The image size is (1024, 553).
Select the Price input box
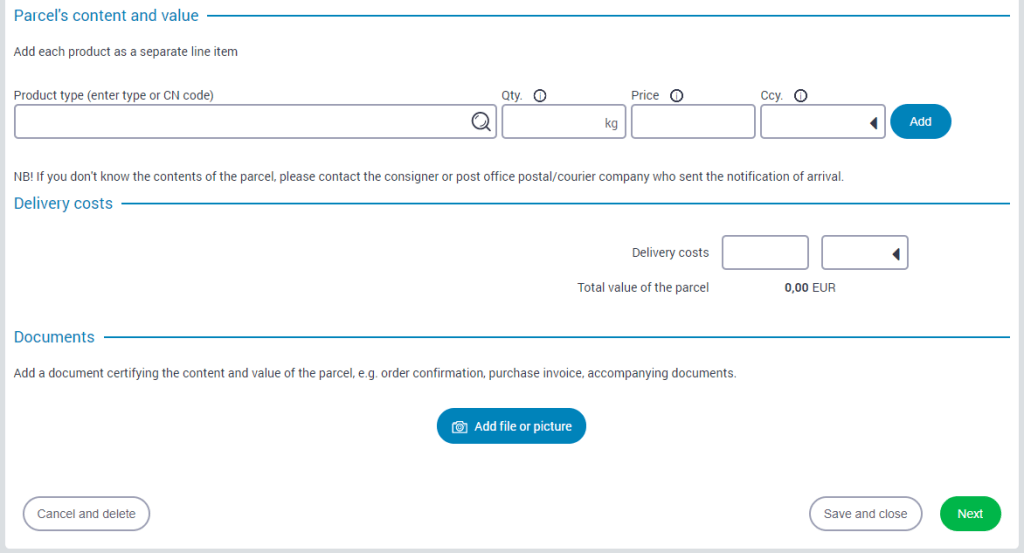click(692, 122)
